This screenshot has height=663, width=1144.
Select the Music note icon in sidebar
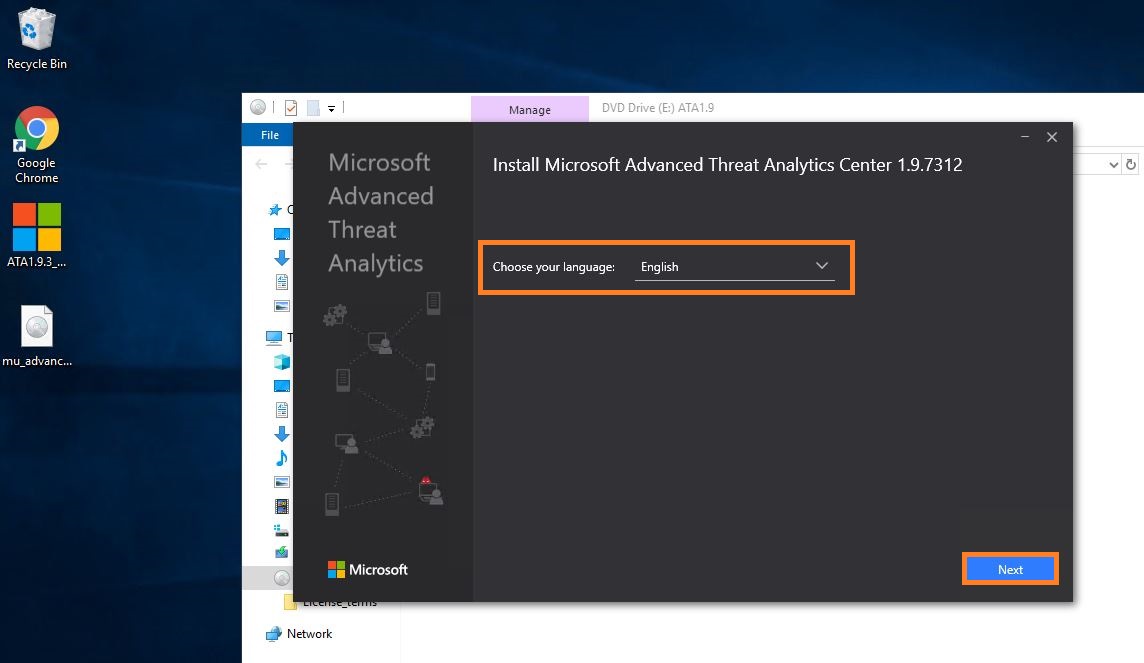pyautogui.click(x=282, y=458)
